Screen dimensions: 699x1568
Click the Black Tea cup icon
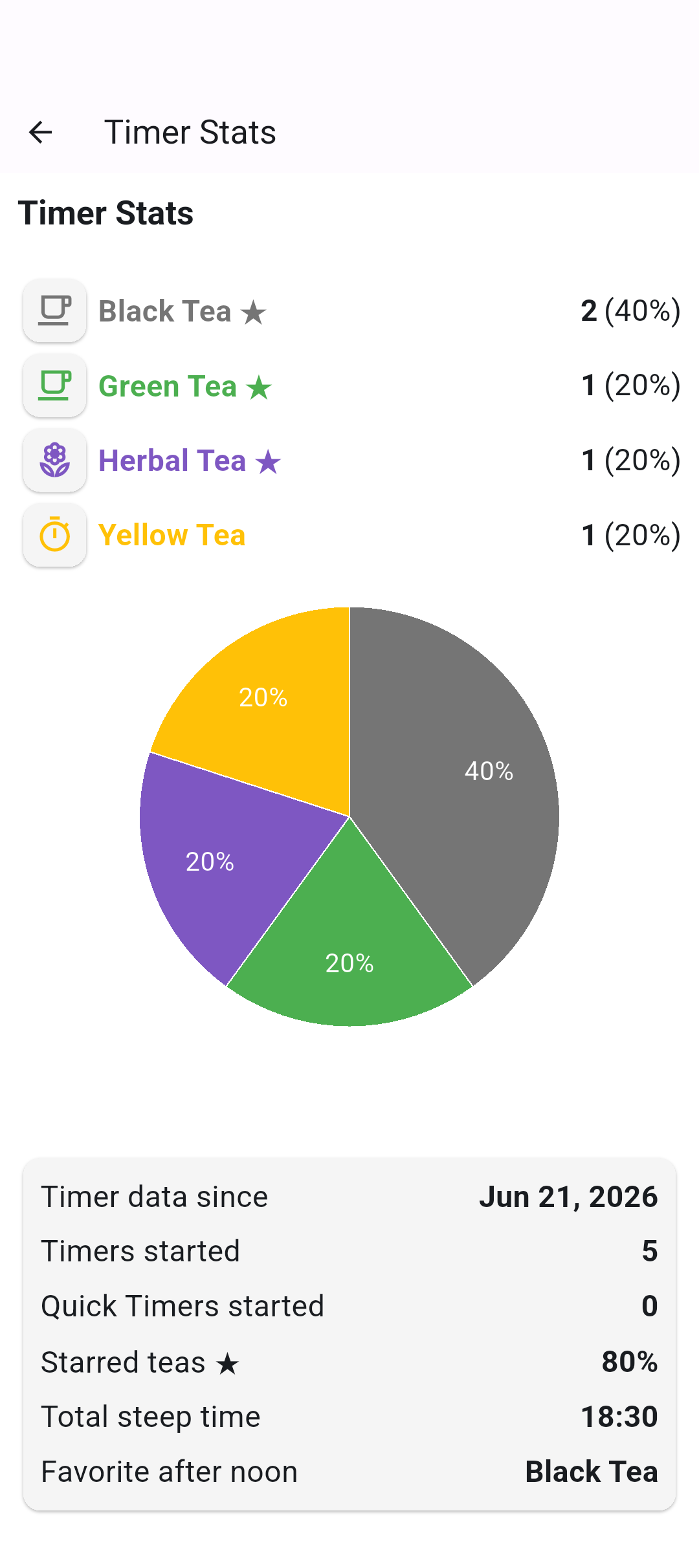[55, 310]
